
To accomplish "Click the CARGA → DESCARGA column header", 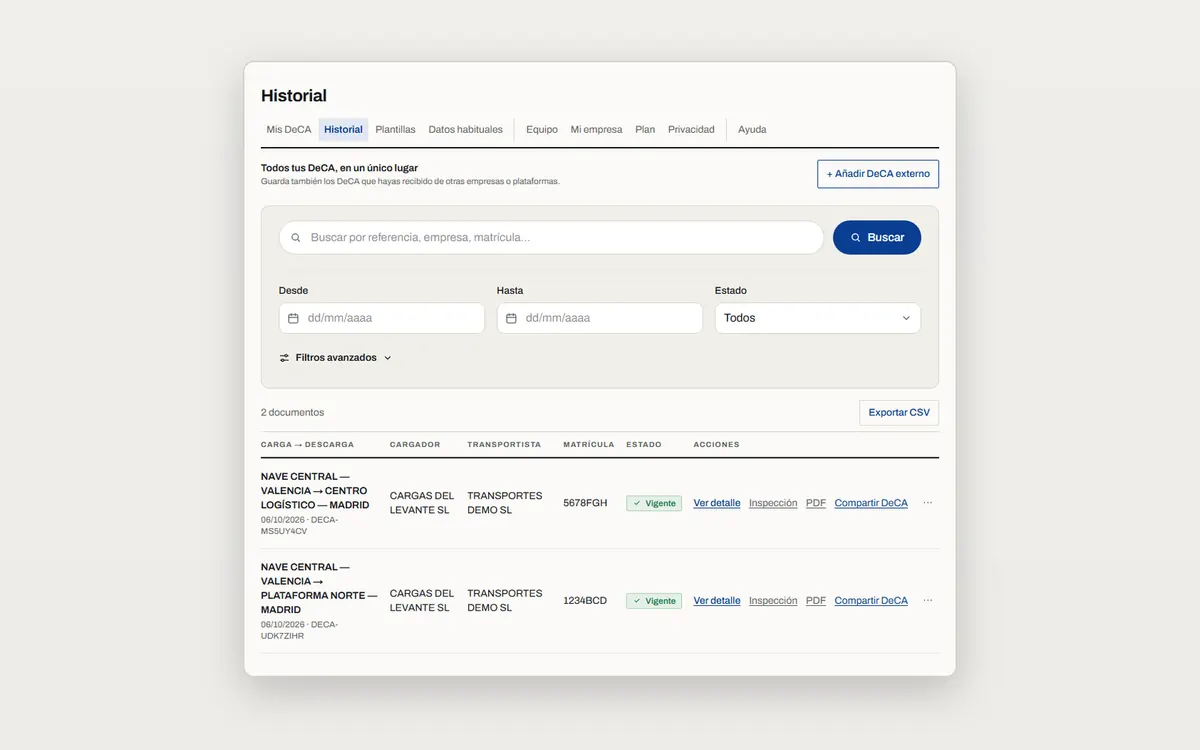I will (x=307, y=445).
